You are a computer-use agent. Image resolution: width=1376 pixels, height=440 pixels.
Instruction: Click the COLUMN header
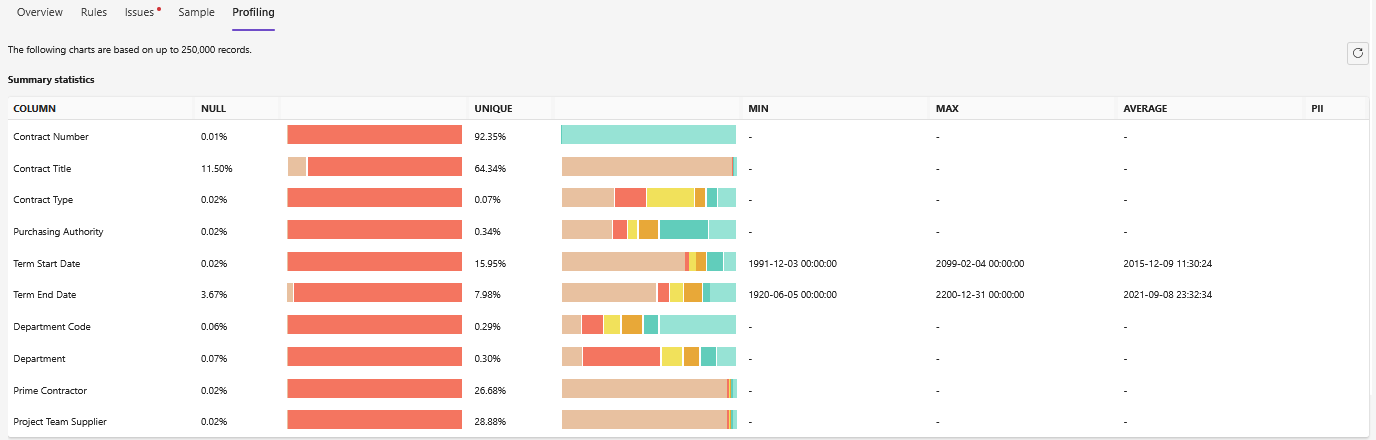(x=34, y=108)
